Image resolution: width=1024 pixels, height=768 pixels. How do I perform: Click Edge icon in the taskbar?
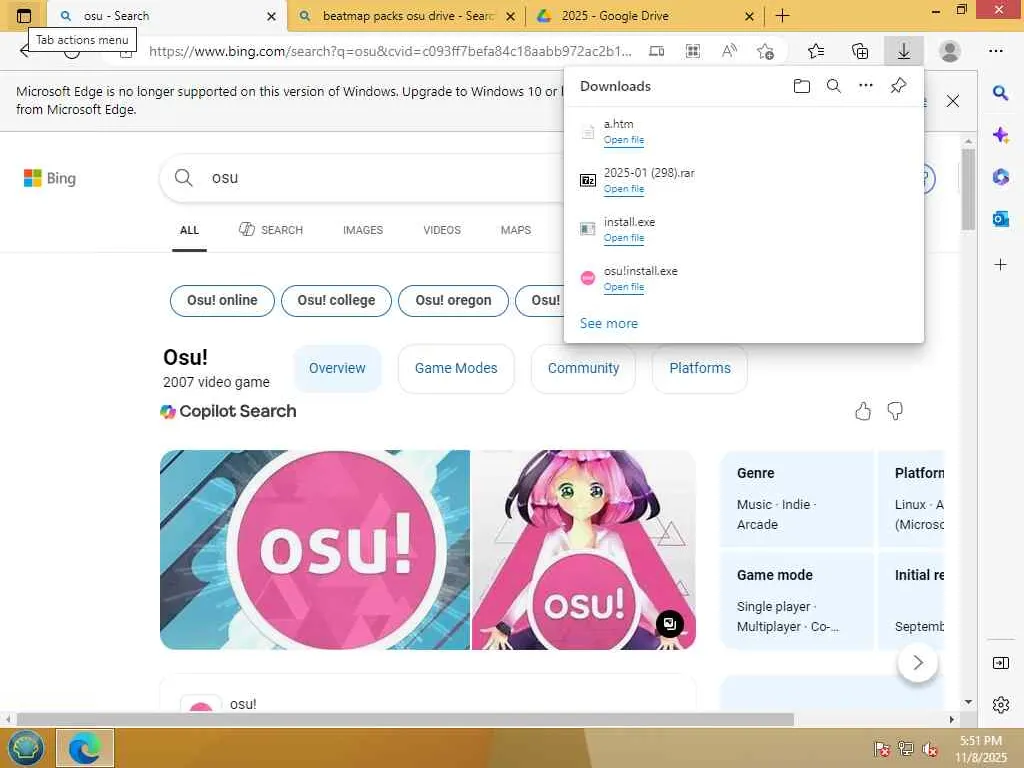[85, 748]
